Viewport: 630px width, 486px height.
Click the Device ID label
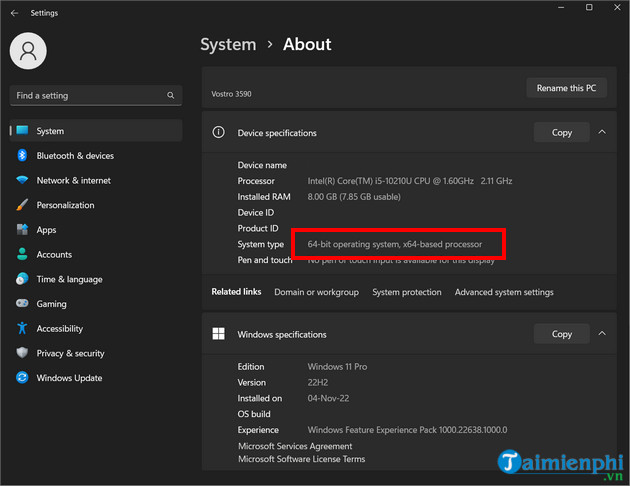[x=256, y=212]
